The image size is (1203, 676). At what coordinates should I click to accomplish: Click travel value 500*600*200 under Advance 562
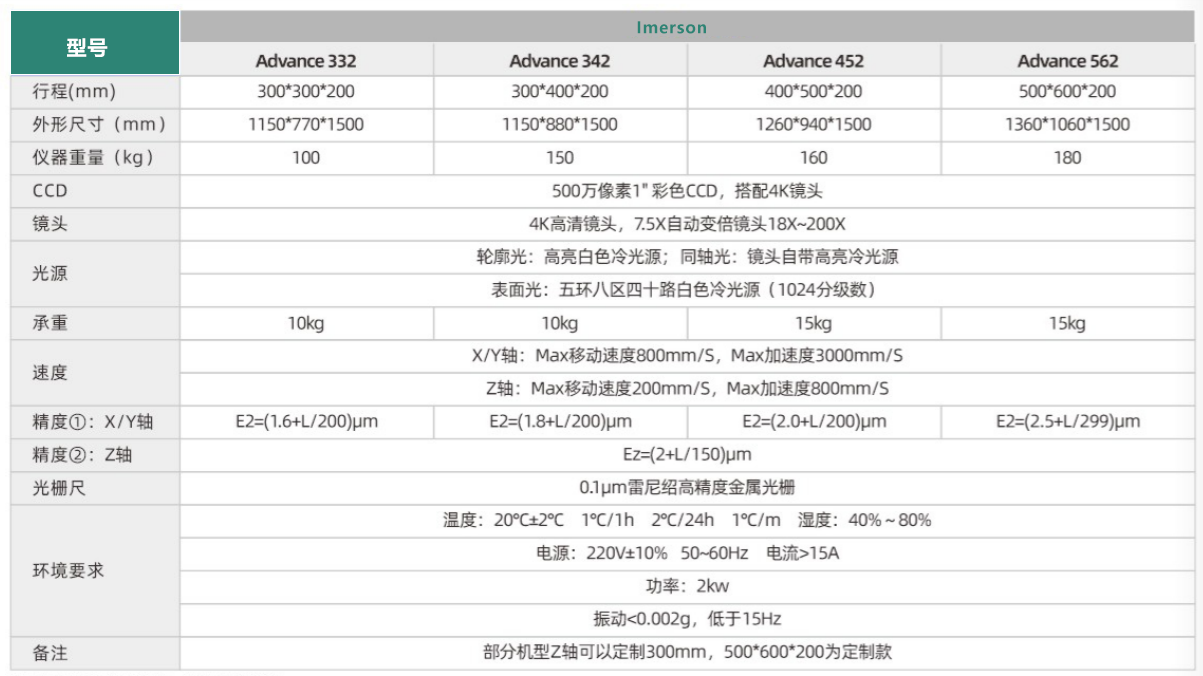click(1068, 92)
